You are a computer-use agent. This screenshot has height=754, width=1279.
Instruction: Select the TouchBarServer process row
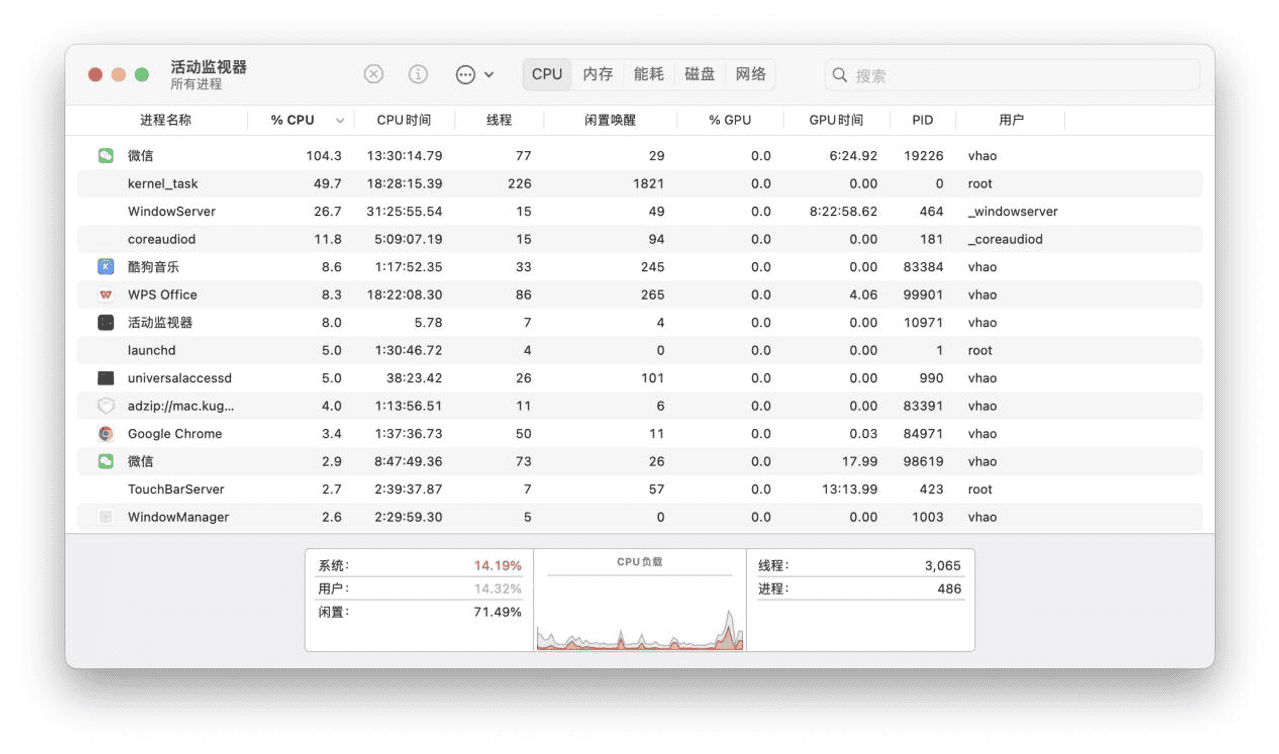coord(640,490)
